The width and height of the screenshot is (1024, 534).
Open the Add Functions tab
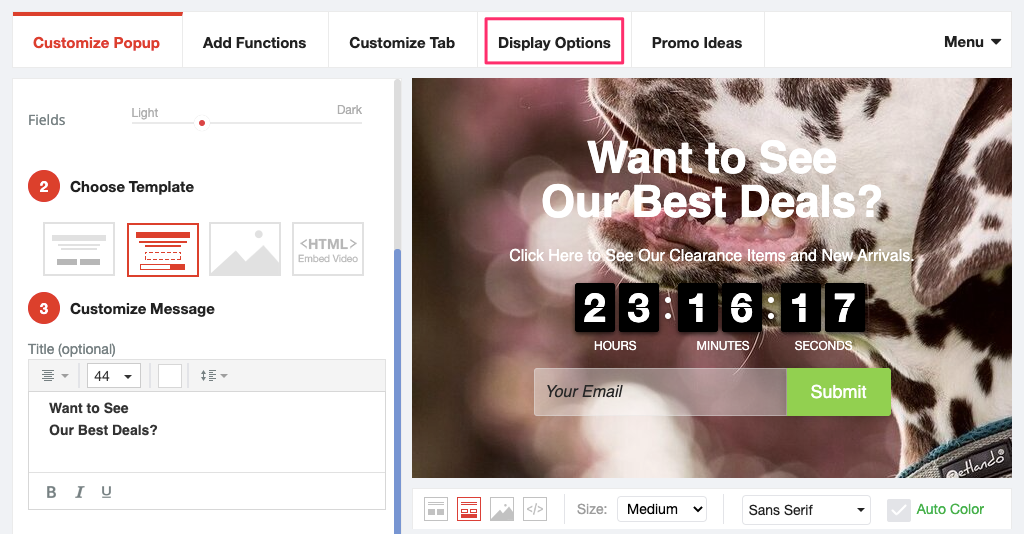coord(255,42)
